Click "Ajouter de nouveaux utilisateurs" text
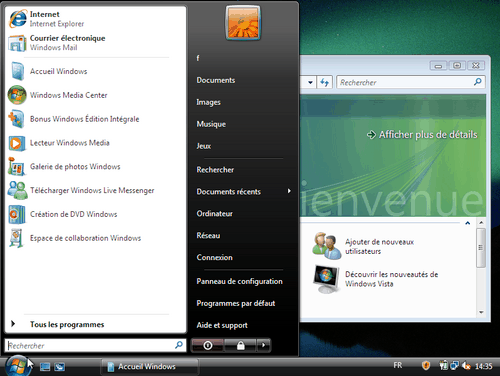The height and width of the screenshot is (376, 500). coord(379,247)
